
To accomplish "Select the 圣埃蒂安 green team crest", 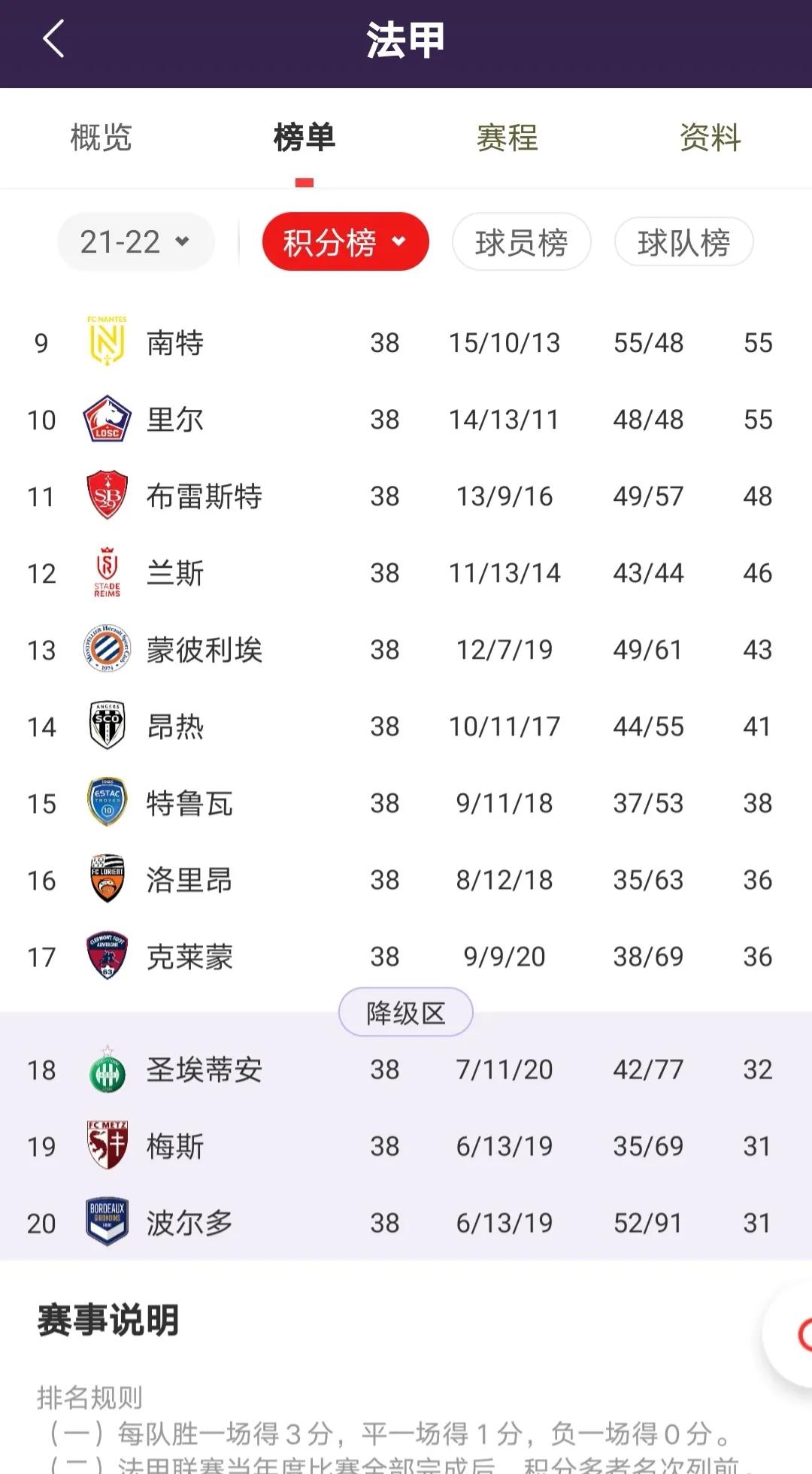I will coord(105,1069).
